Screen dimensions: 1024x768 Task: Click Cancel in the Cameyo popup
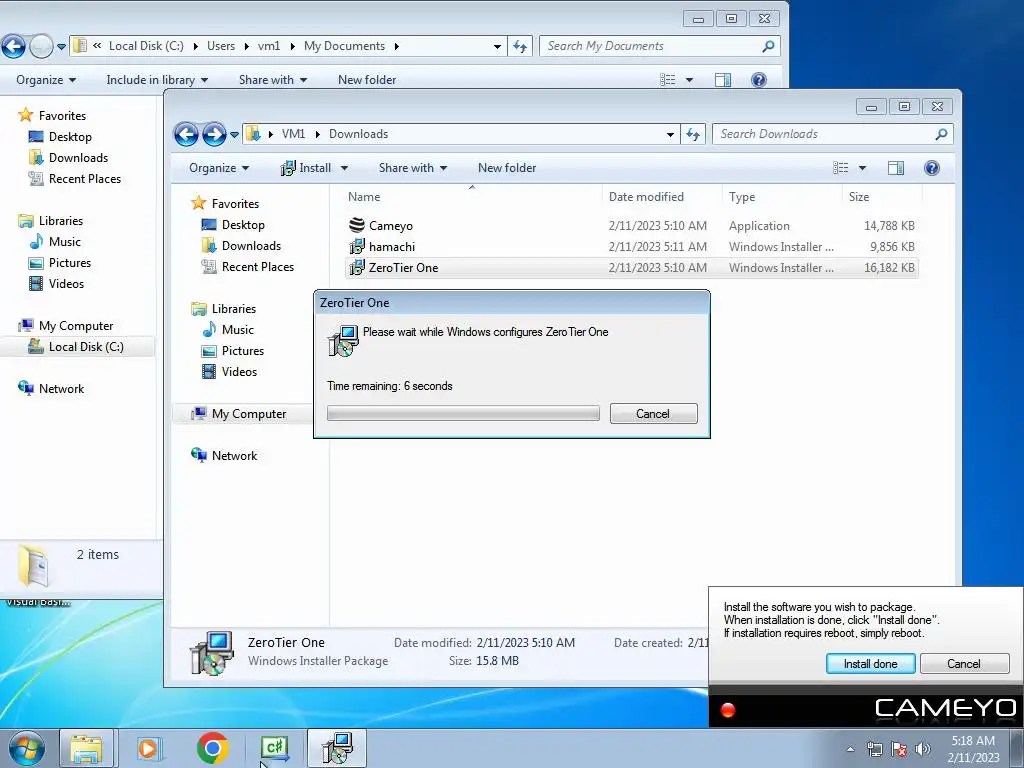tap(964, 664)
